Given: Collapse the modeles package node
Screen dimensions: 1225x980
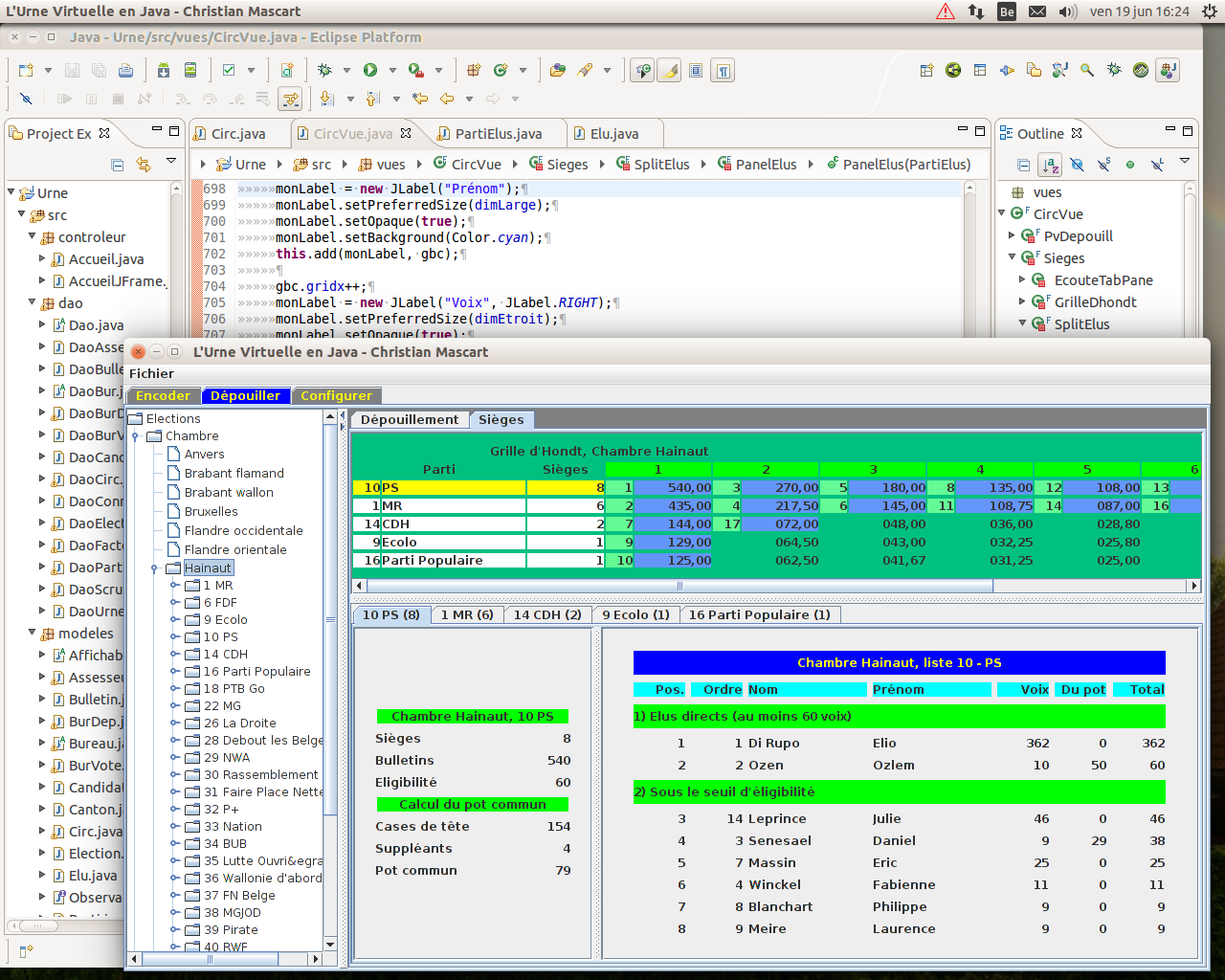Looking at the screenshot, I should pos(32,633).
